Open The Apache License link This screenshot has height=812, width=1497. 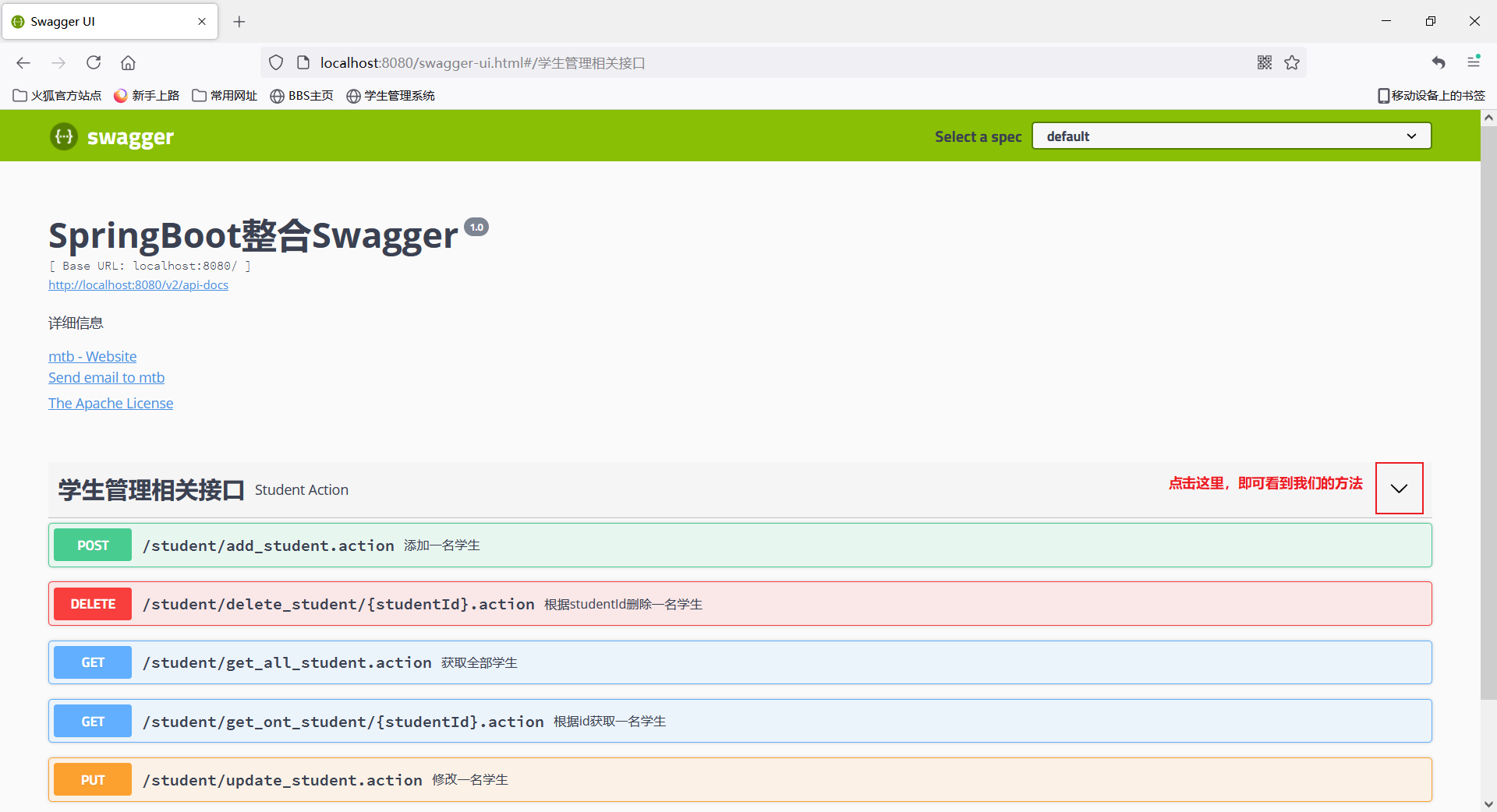coord(111,403)
